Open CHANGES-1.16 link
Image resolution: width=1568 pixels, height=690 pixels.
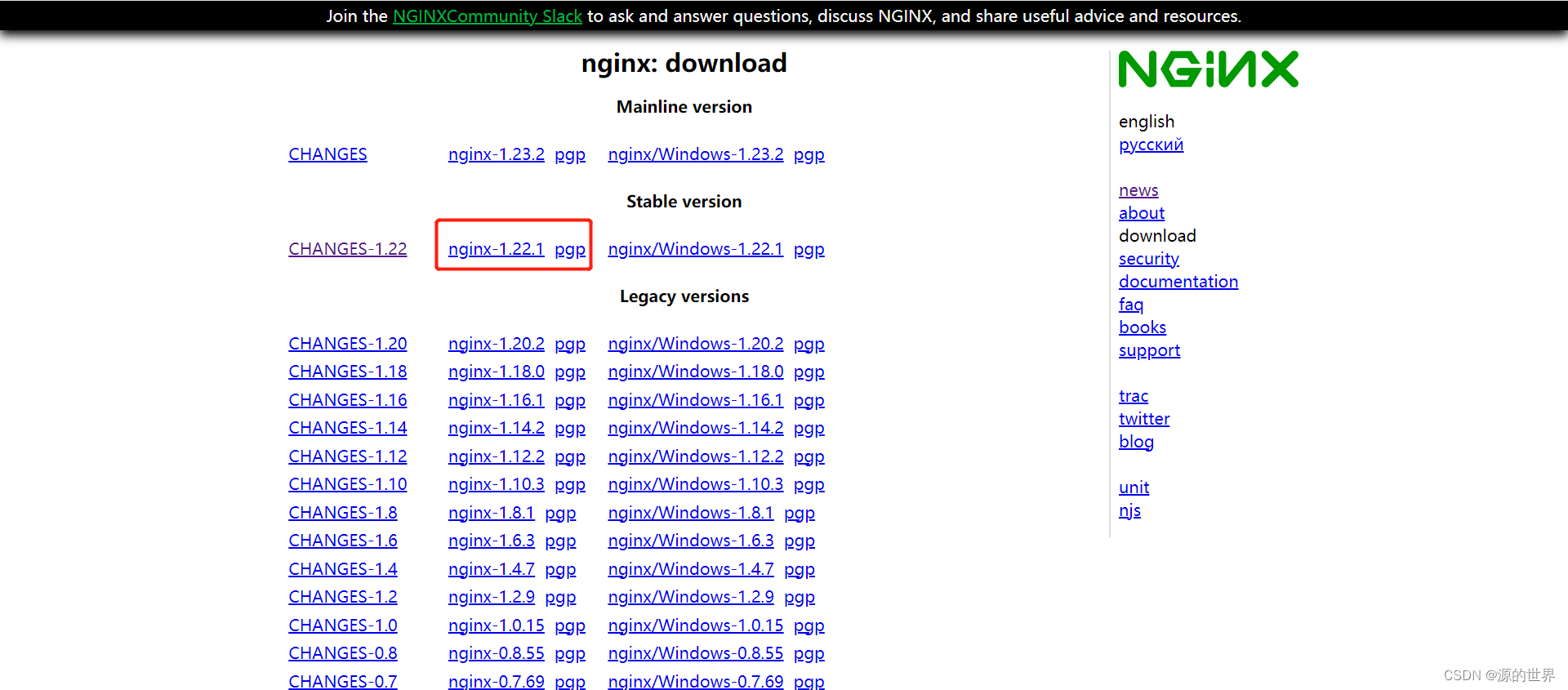[x=348, y=400]
